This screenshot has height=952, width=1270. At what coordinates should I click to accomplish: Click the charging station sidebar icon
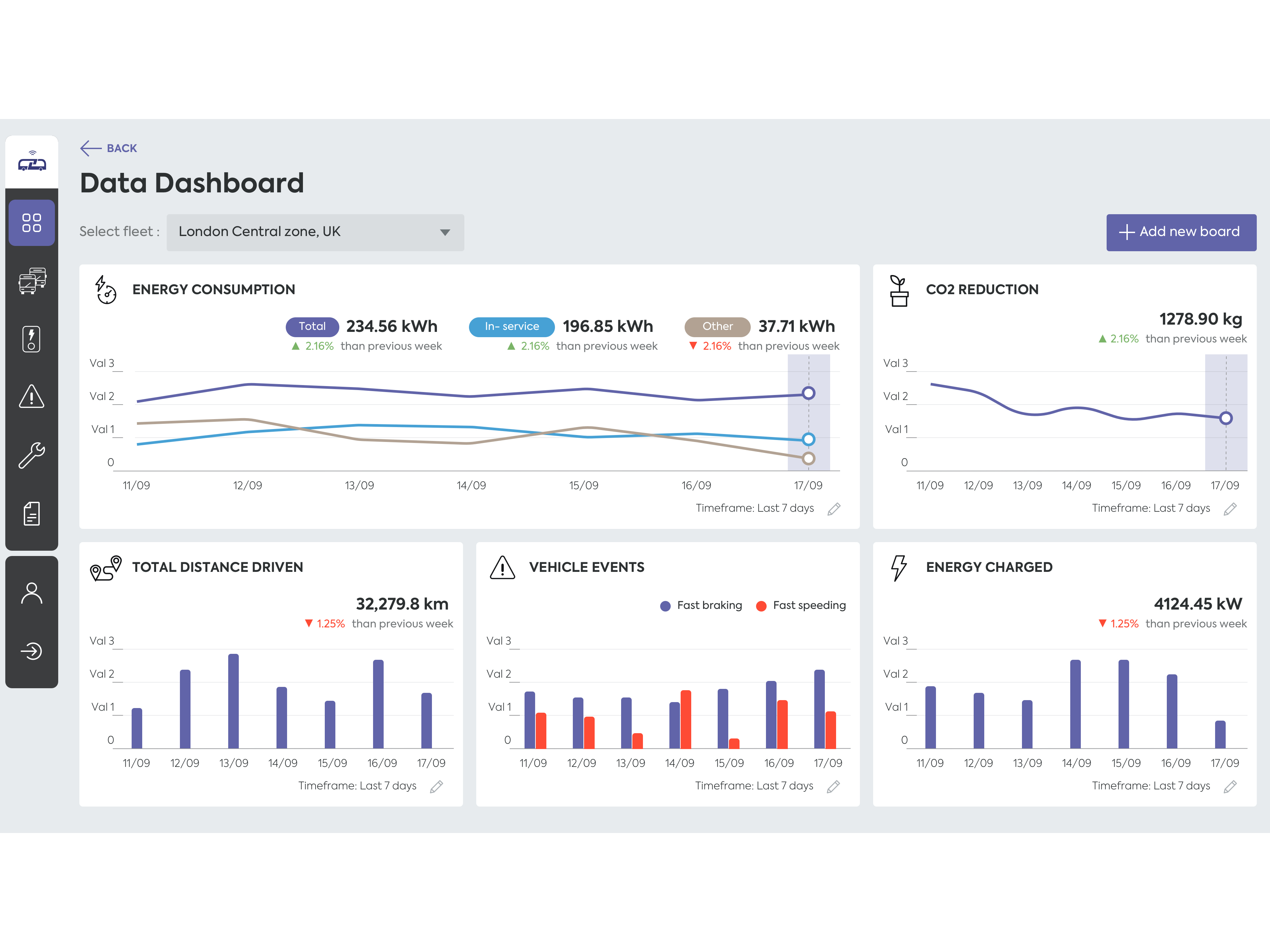click(x=31, y=338)
